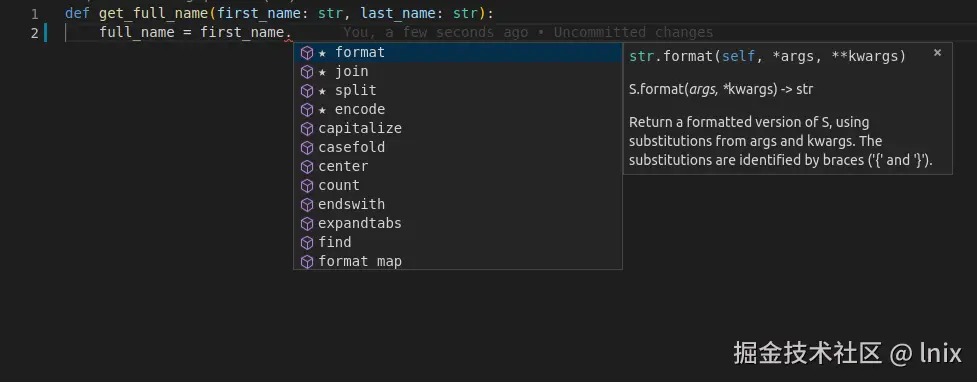Choose the count completion entry
This screenshot has height=382, width=977.
click(458, 185)
